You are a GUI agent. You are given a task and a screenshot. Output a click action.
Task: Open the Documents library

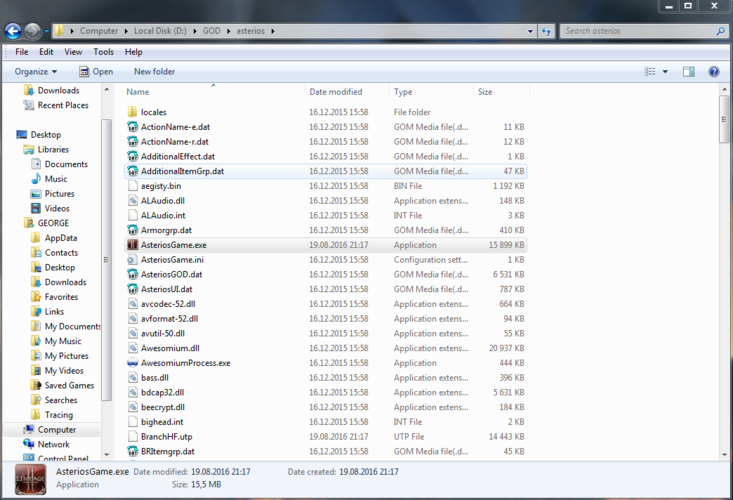pos(66,164)
